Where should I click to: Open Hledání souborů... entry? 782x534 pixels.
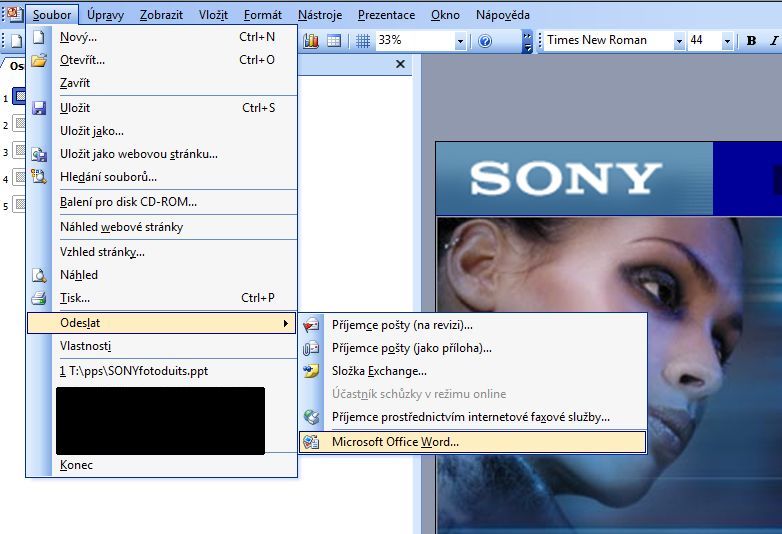click(162, 177)
